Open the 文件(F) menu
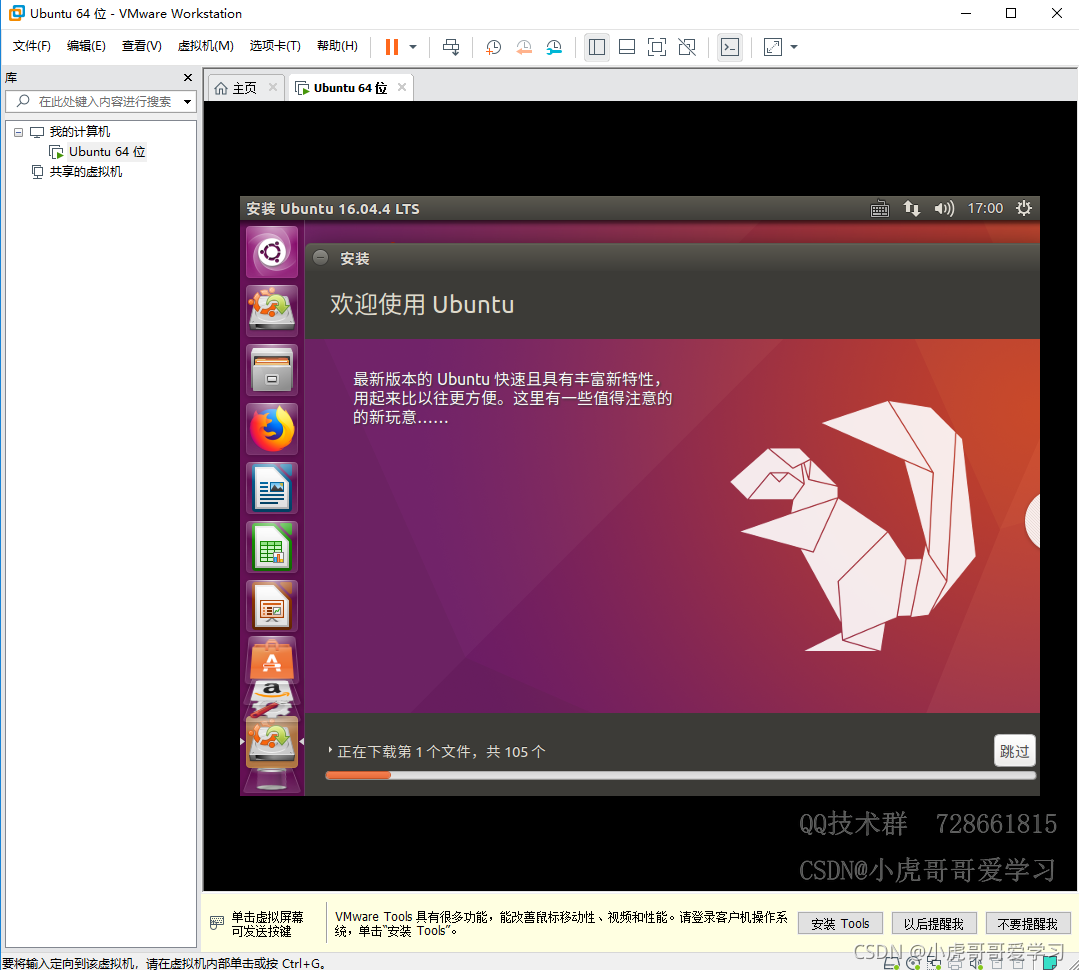 click(32, 46)
